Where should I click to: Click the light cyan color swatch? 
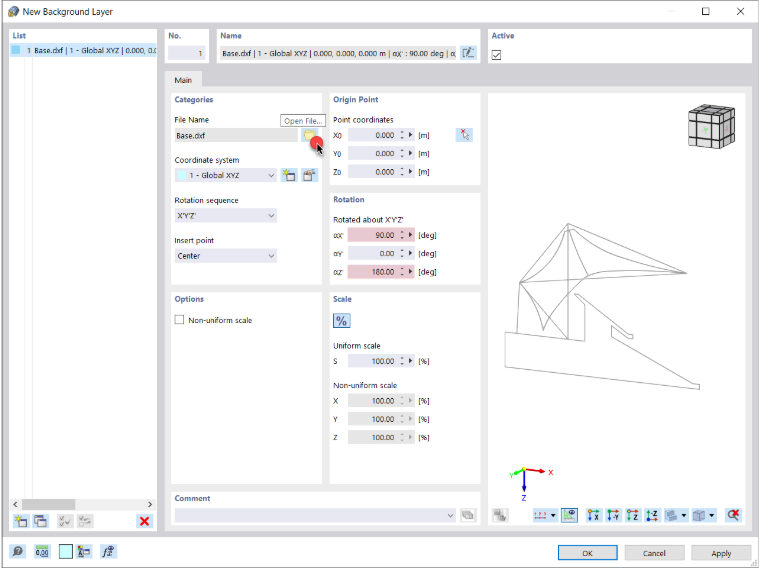pos(65,551)
